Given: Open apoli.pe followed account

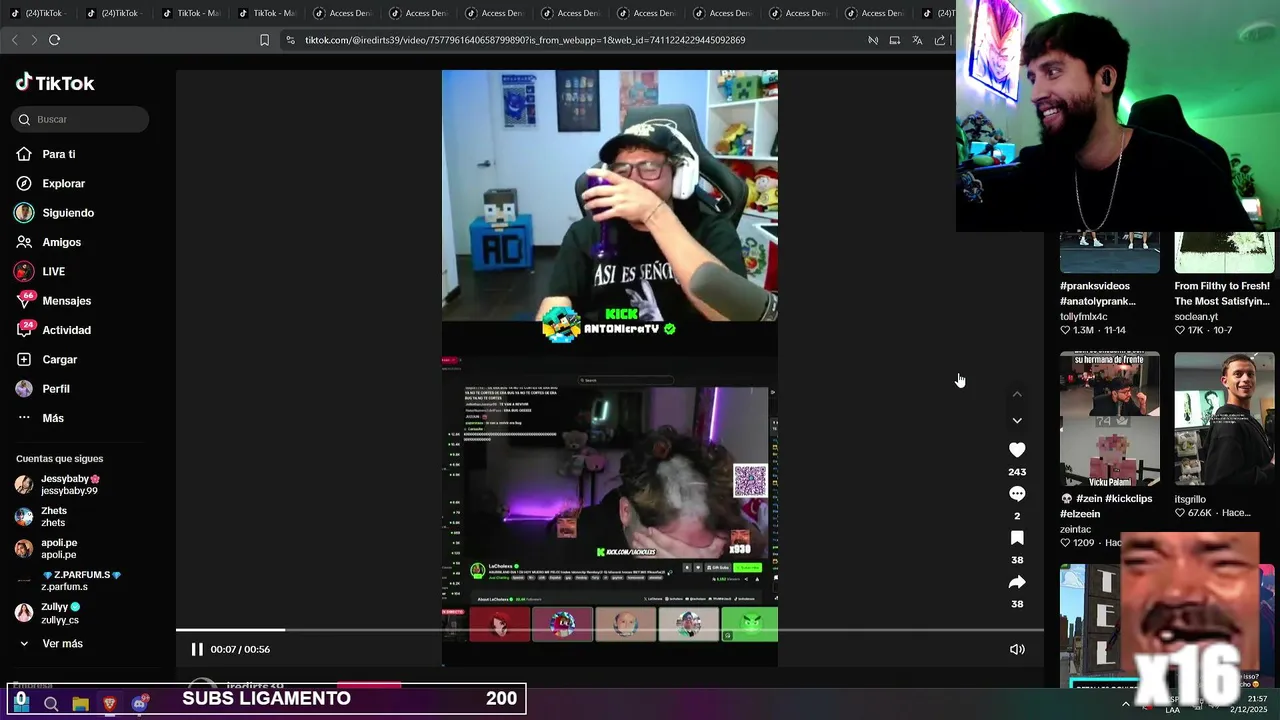Looking at the screenshot, I should click(46, 549).
